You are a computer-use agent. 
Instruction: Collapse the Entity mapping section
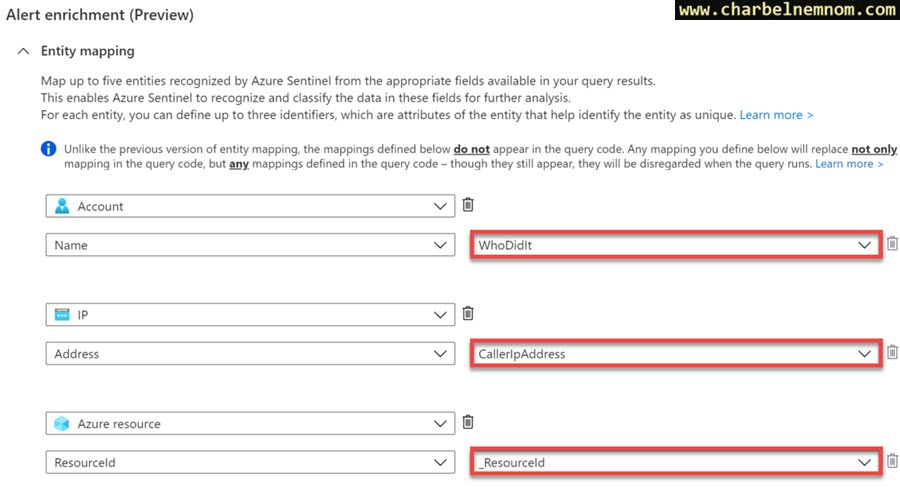(23, 51)
